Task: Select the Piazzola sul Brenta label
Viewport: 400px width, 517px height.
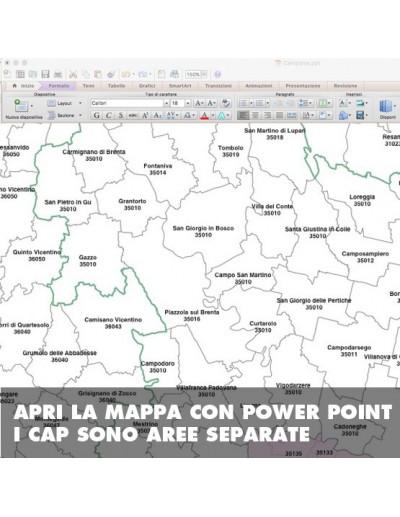Action: coord(192,315)
